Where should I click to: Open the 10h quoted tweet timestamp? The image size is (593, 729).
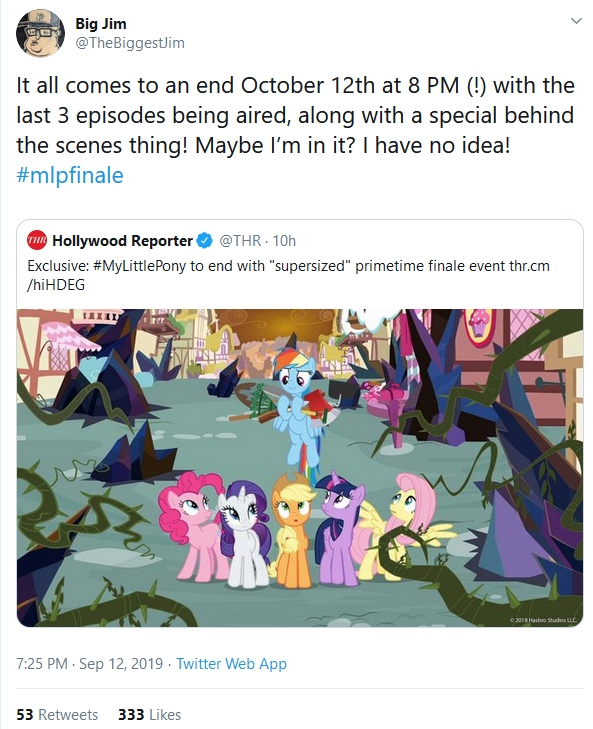pos(284,241)
